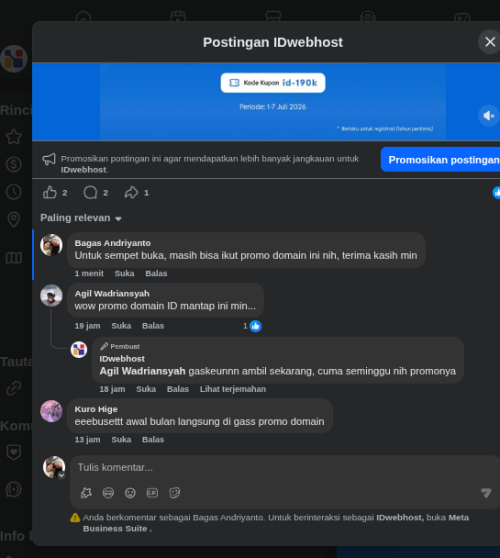Click the clock icon in the background sidebar
The width and height of the screenshot is (500, 558).
(14, 192)
